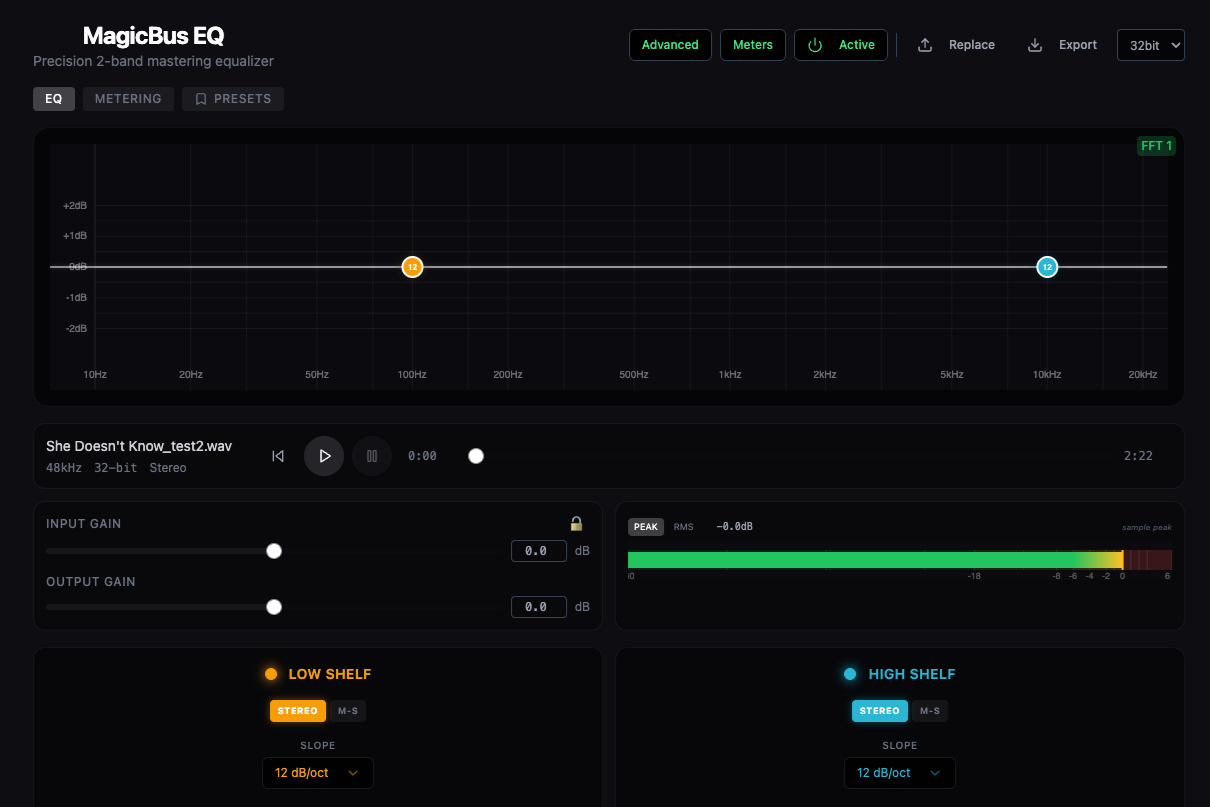Open the 32bit export depth dropdown
Screen dimensions: 1210x807
(x=1151, y=45)
